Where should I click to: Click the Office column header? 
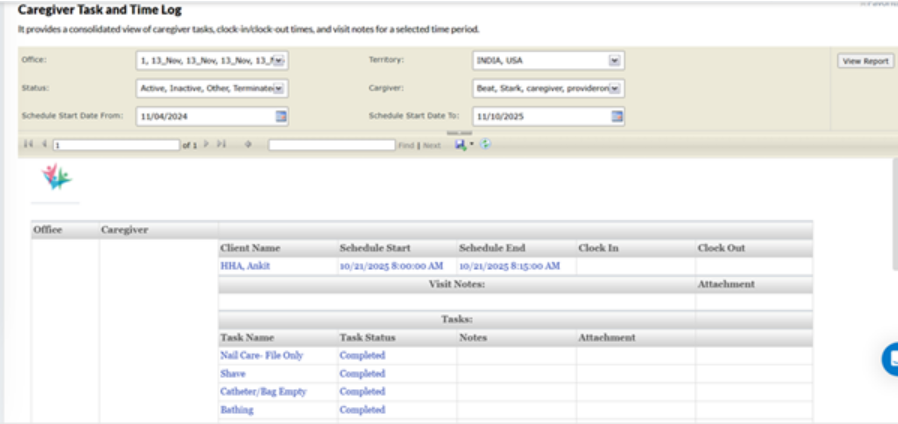[x=48, y=230]
